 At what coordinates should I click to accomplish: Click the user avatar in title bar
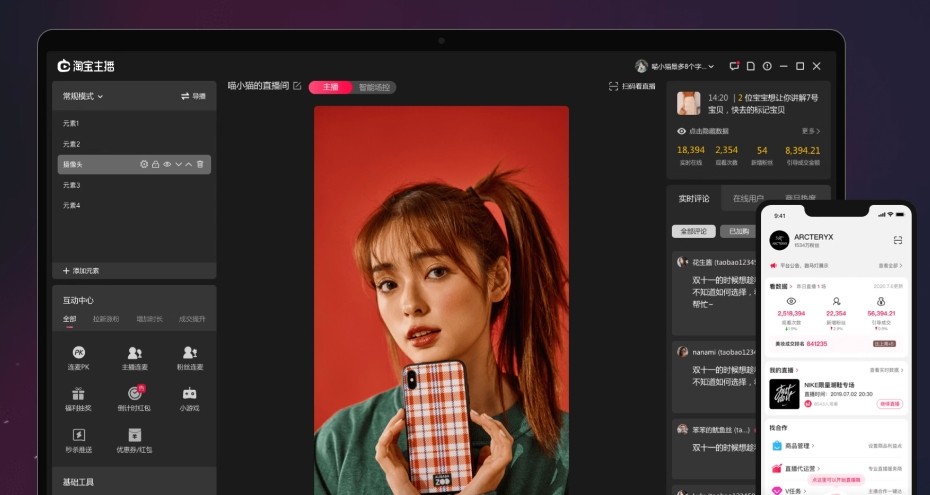(x=641, y=66)
